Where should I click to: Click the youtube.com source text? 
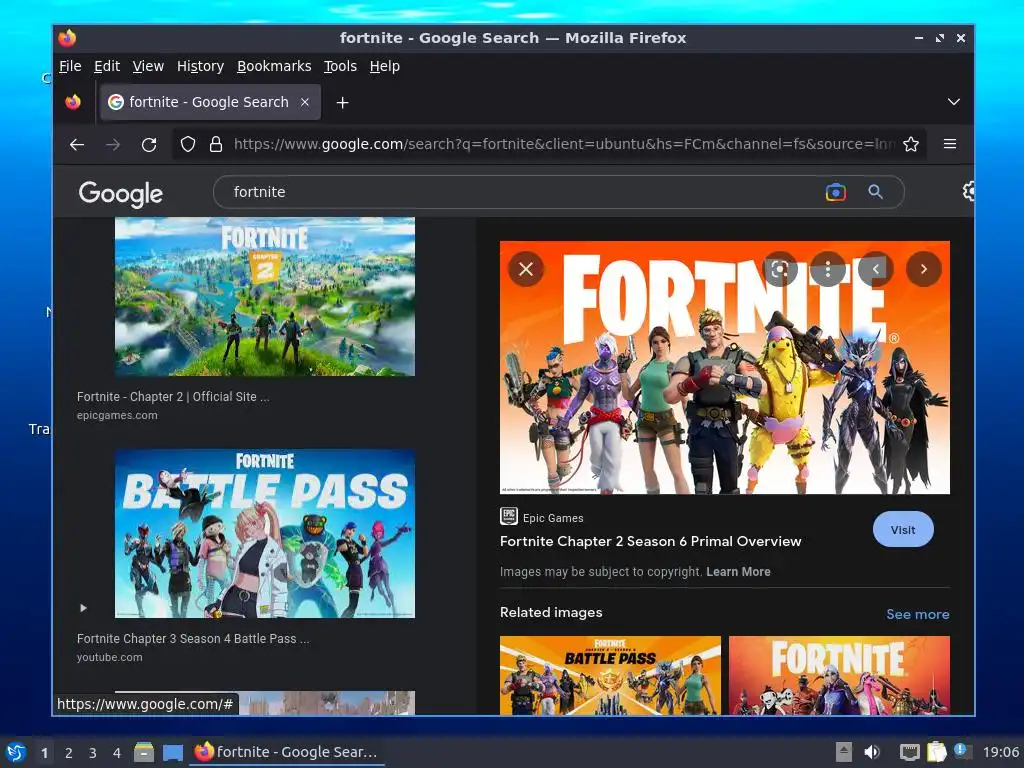(x=109, y=657)
